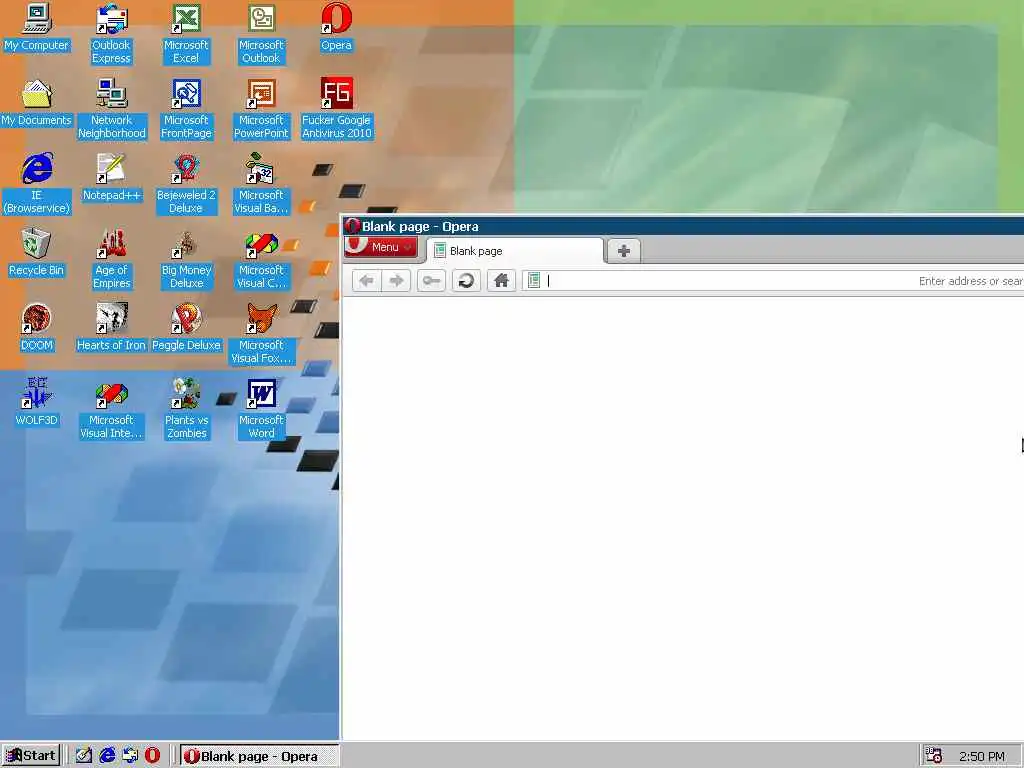
Task: Select the Microsoft Visual FoxPro shortcut
Action: point(261,334)
